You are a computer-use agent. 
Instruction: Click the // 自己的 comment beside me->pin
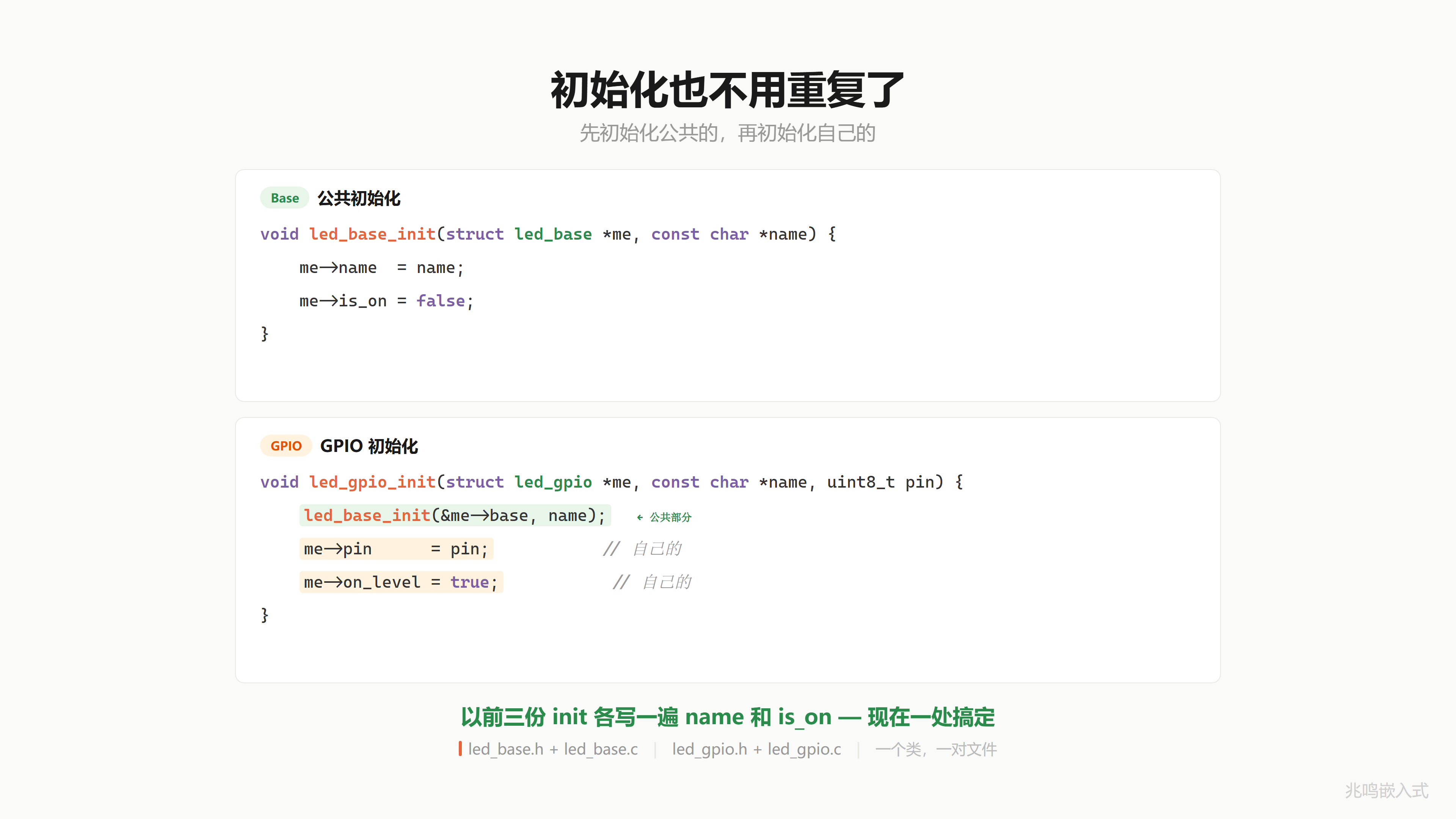click(x=642, y=548)
